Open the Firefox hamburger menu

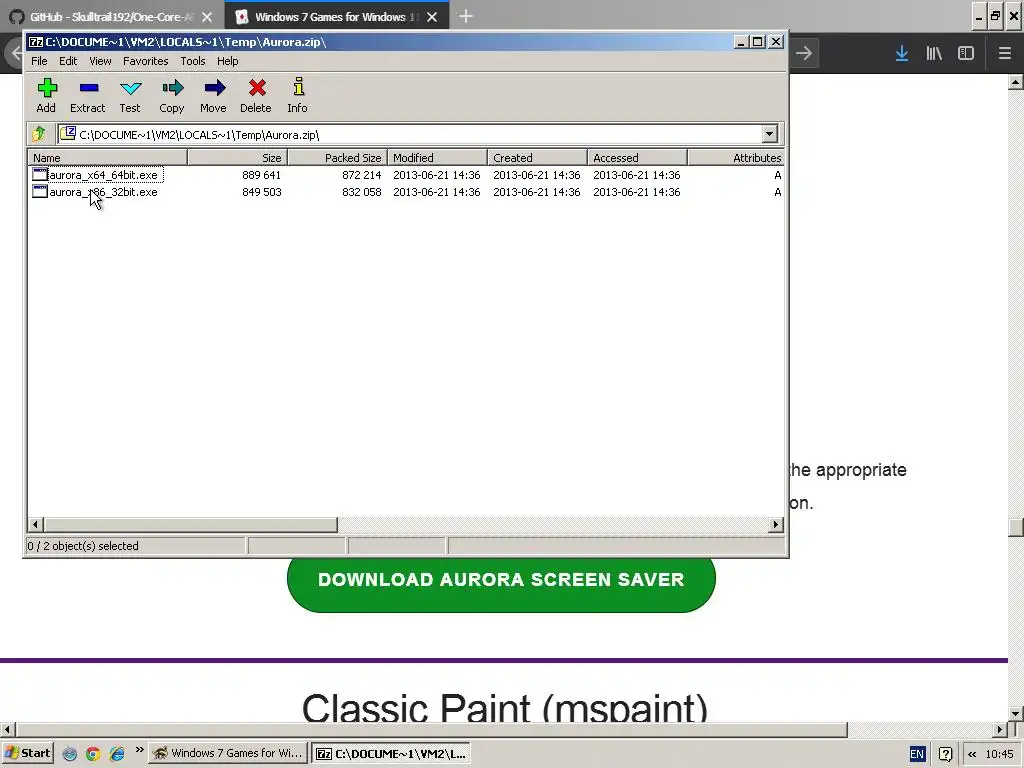coord(1004,54)
